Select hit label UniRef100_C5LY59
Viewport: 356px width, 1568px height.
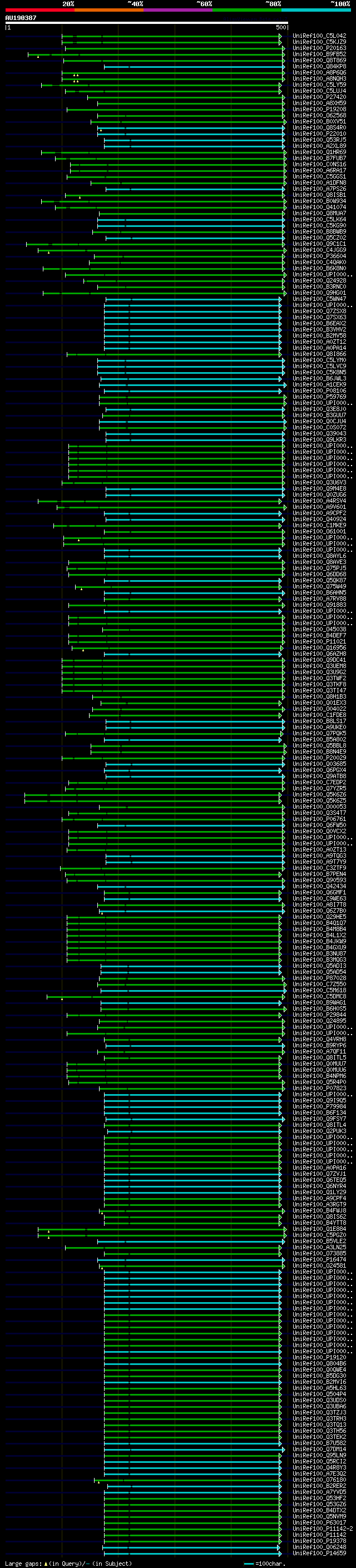319,85
